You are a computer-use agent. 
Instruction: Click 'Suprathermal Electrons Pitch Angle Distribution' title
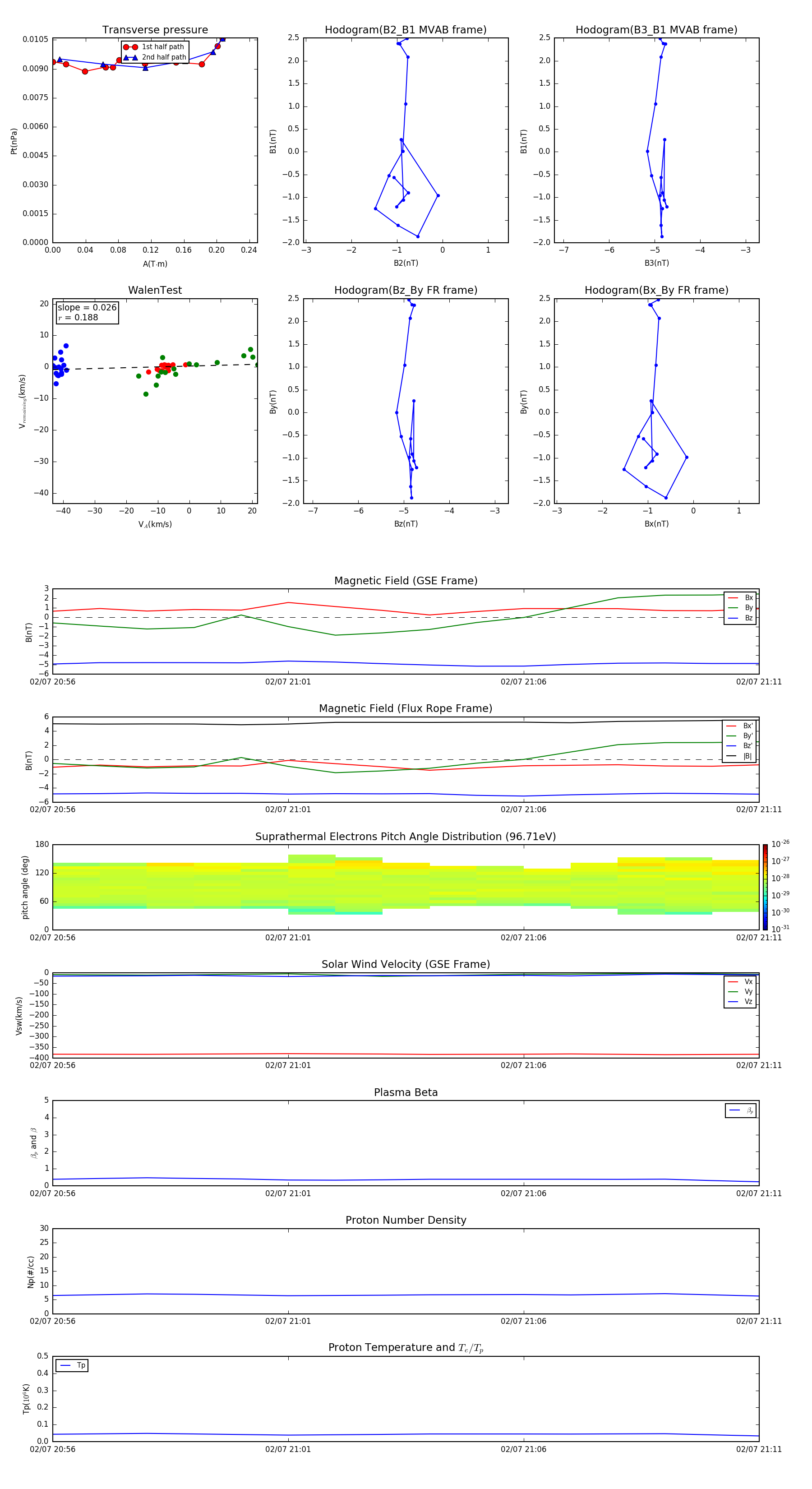point(406,837)
